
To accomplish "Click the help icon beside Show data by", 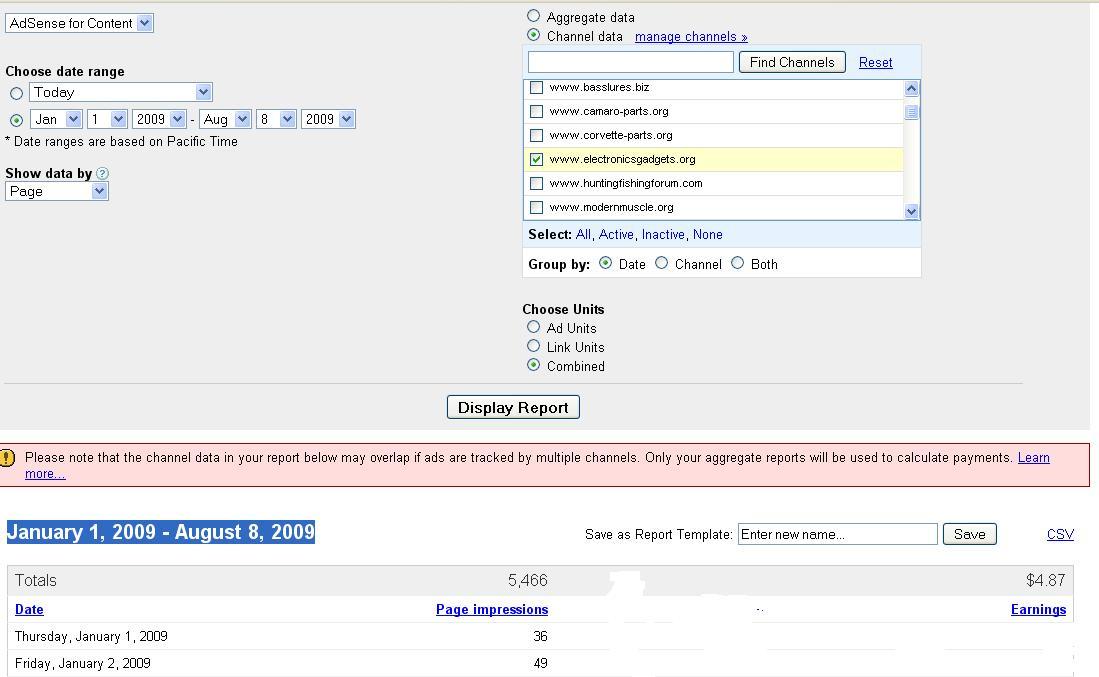I will coord(102,173).
